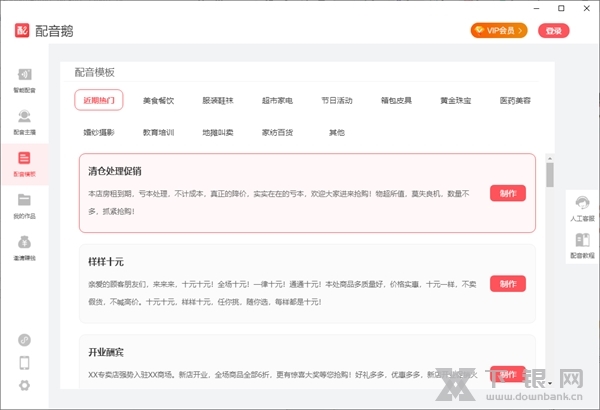Image resolution: width=600 pixels, height=410 pixels.
Task: Click the mobile phone icon in the sidebar
Action: pos(24,363)
